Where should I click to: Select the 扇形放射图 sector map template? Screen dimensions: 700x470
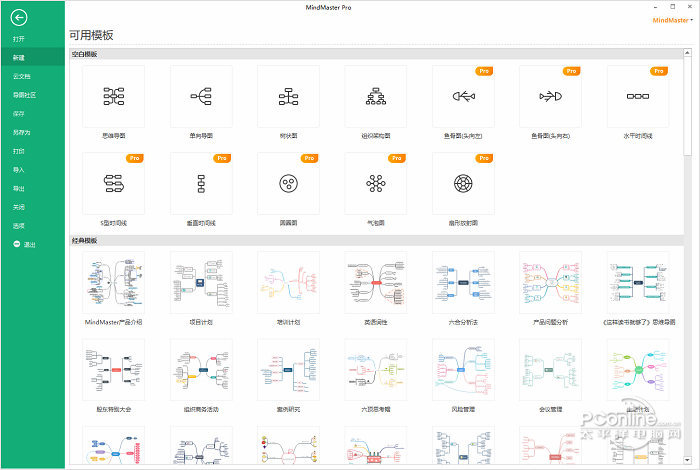pyautogui.click(x=463, y=183)
